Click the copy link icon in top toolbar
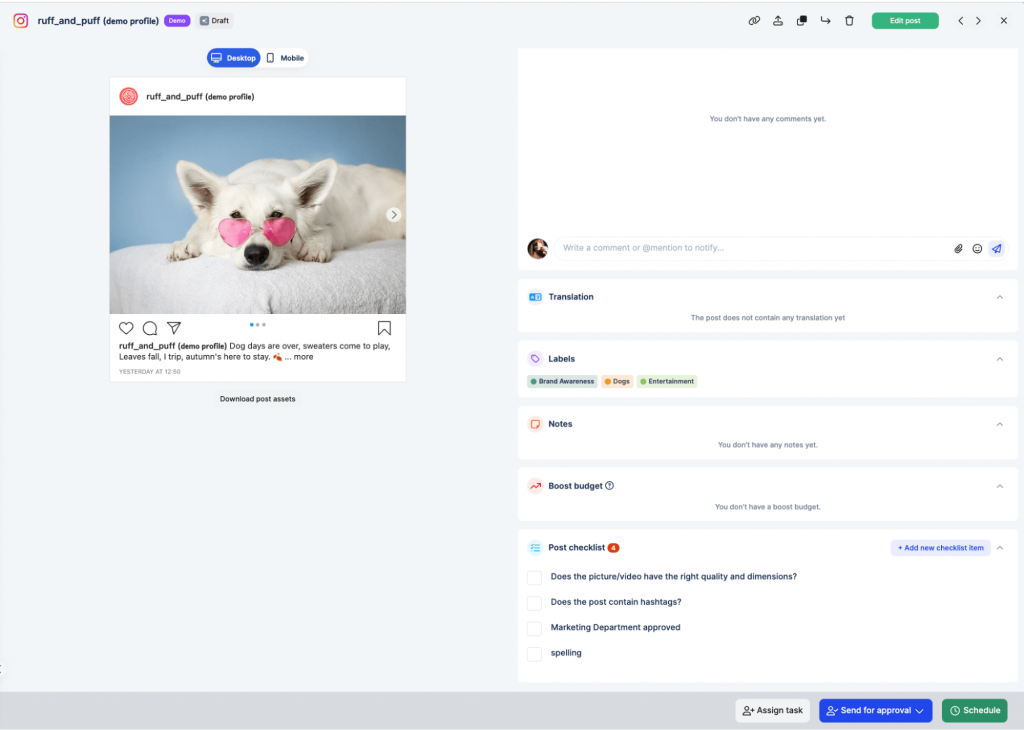1024x730 pixels. pyautogui.click(x=755, y=21)
